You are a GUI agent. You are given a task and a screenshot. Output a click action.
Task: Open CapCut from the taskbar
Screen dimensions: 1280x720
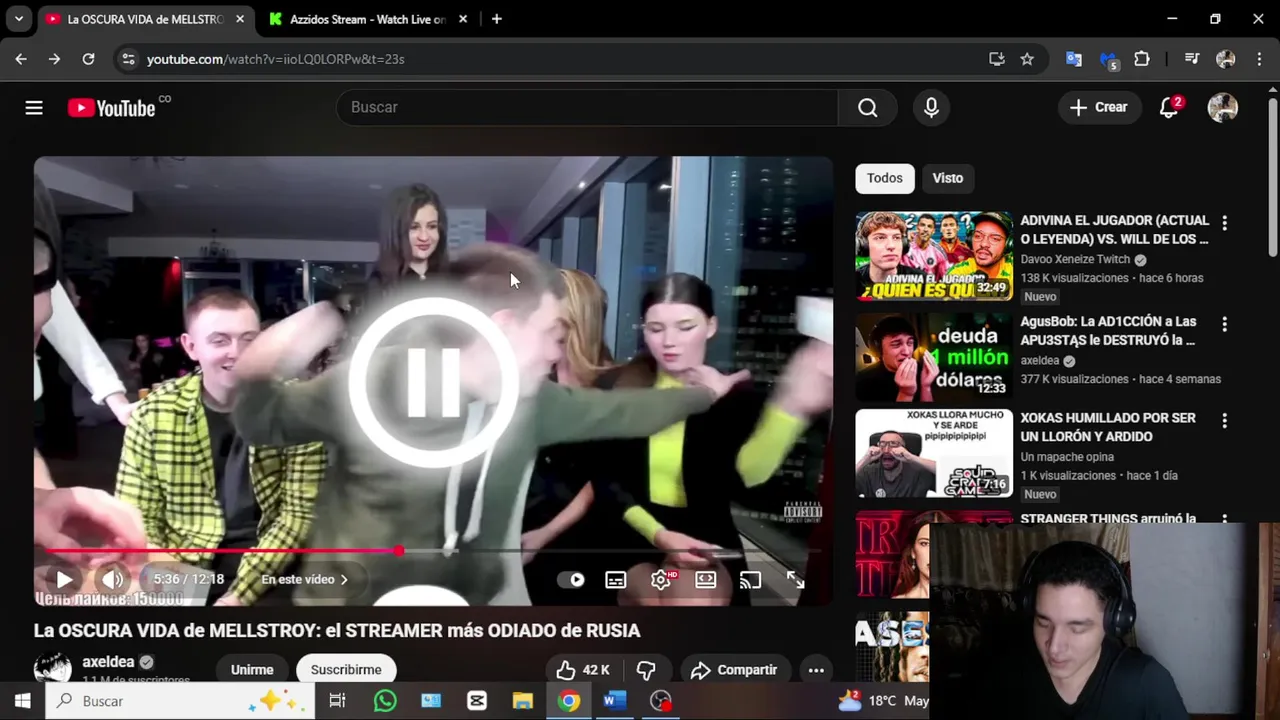[x=477, y=701]
